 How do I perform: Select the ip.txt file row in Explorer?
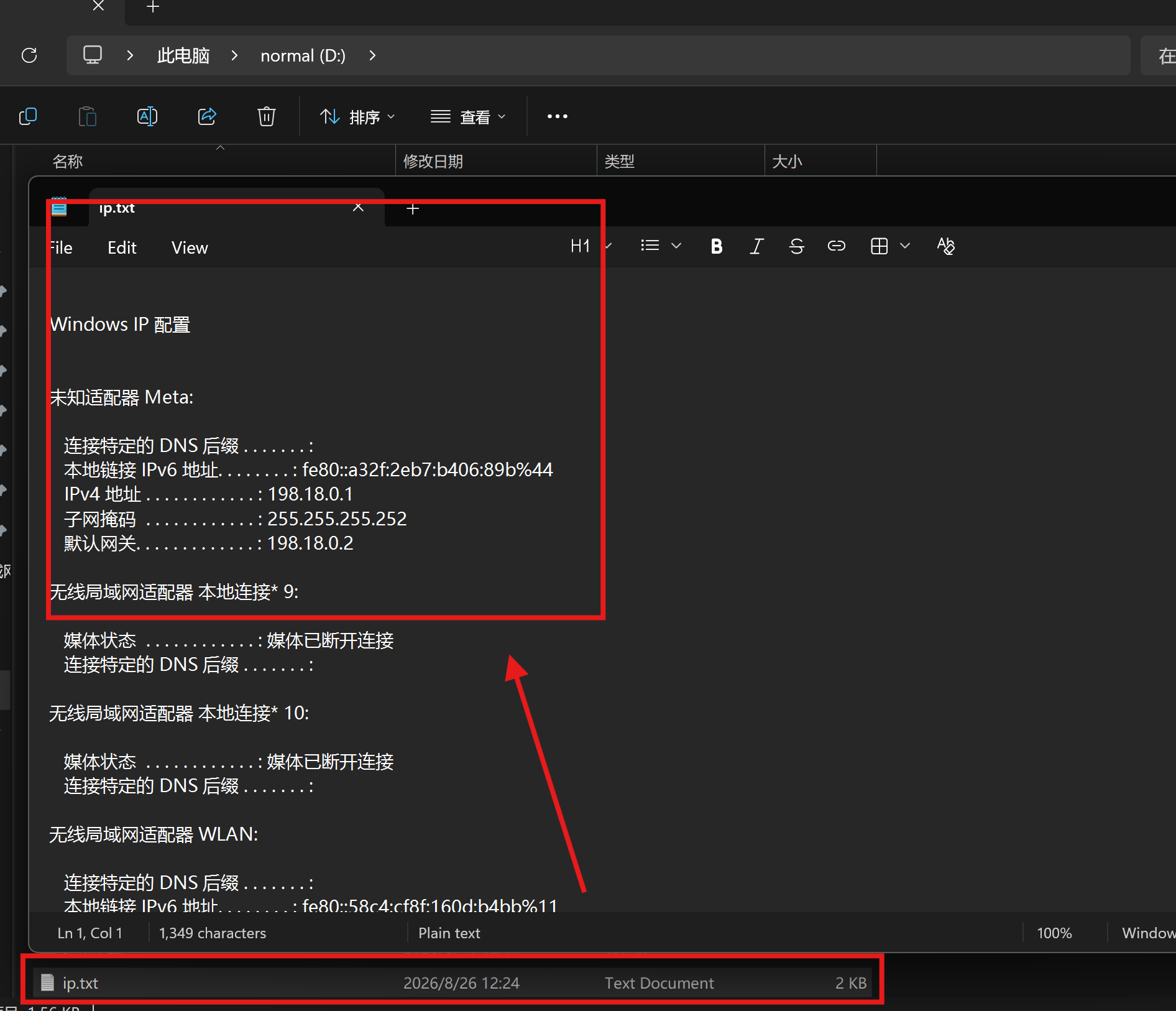(452, 982)
